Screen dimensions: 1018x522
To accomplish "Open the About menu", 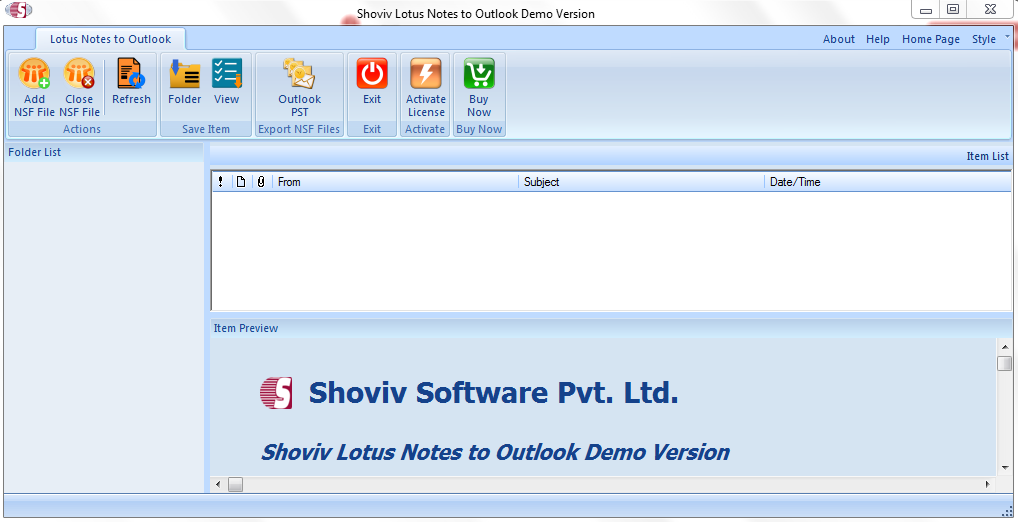I will click(x=839, y=39).
